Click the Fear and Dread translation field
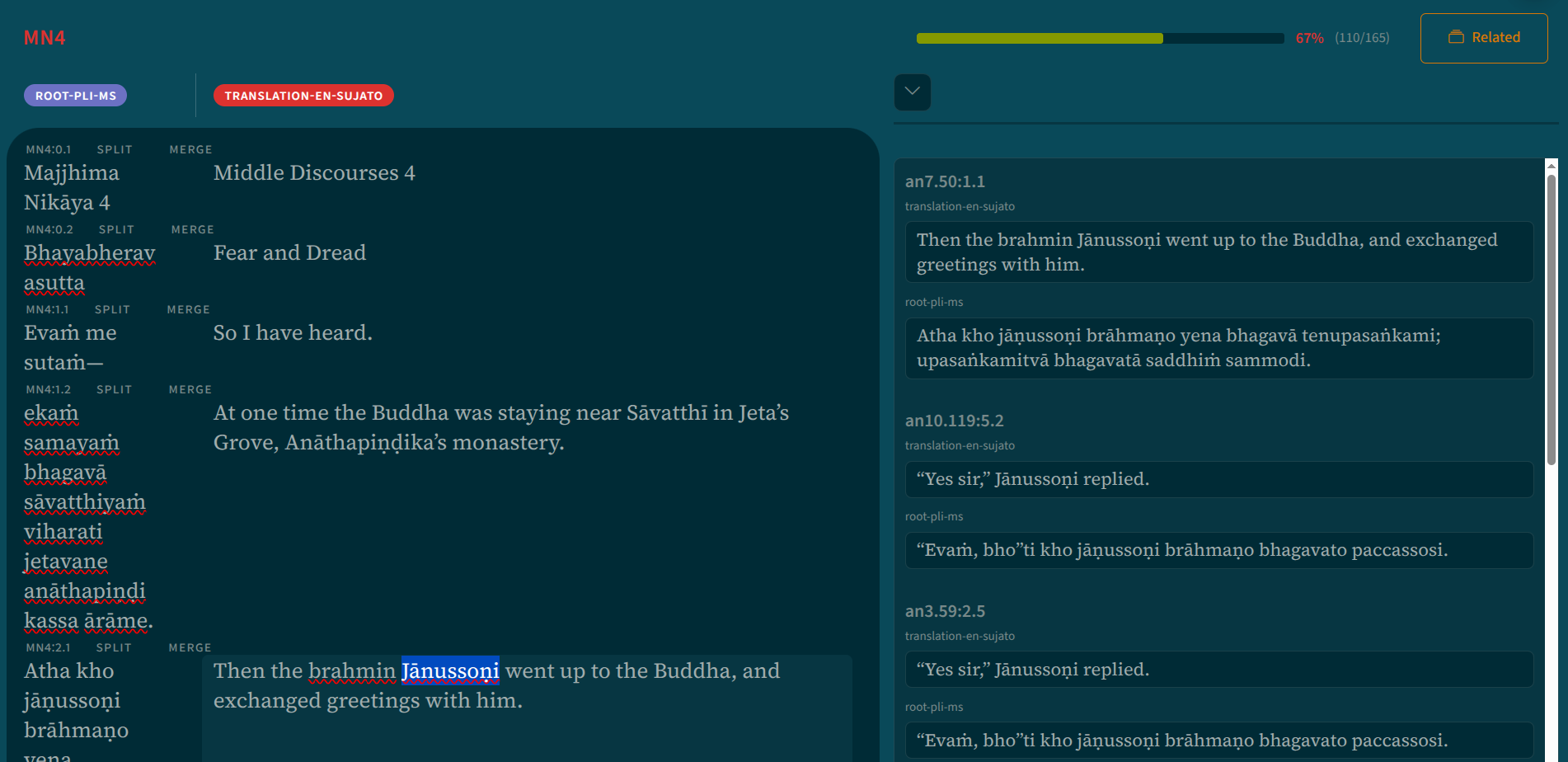The width and height of the screenshot is (1568, 762). click(289, 253)
